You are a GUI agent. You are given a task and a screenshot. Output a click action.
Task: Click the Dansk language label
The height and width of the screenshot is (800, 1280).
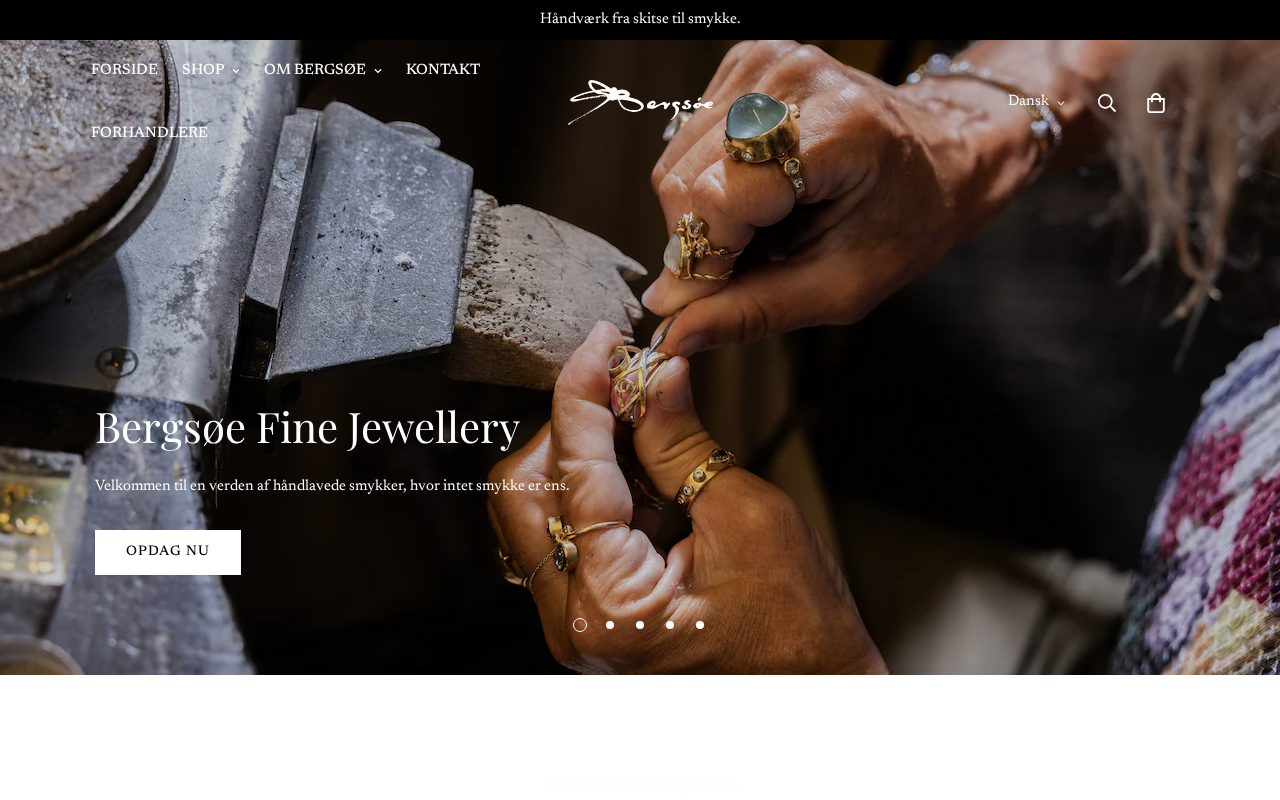coord(1028,101)
